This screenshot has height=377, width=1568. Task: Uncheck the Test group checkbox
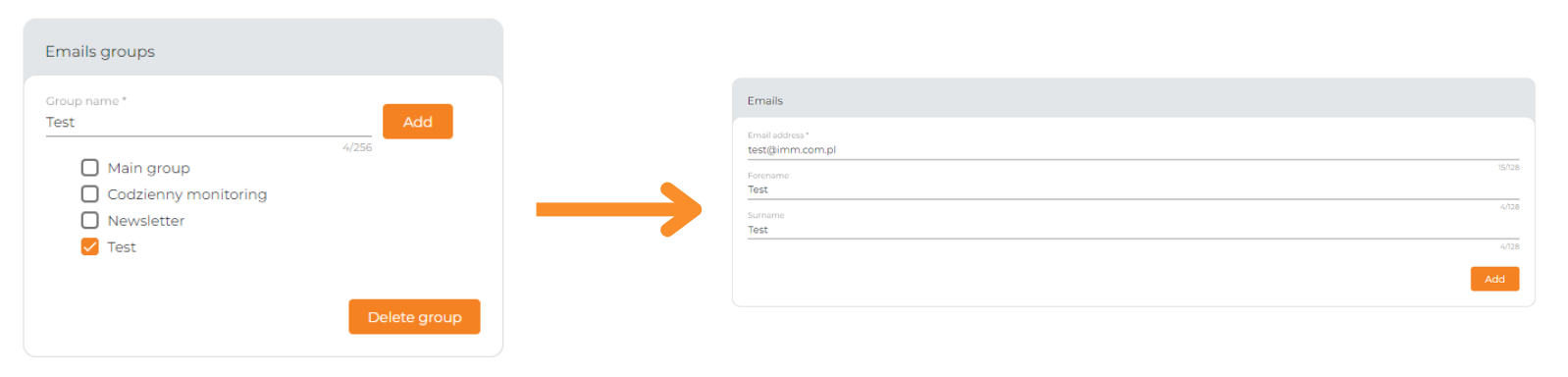click(89, 246)
